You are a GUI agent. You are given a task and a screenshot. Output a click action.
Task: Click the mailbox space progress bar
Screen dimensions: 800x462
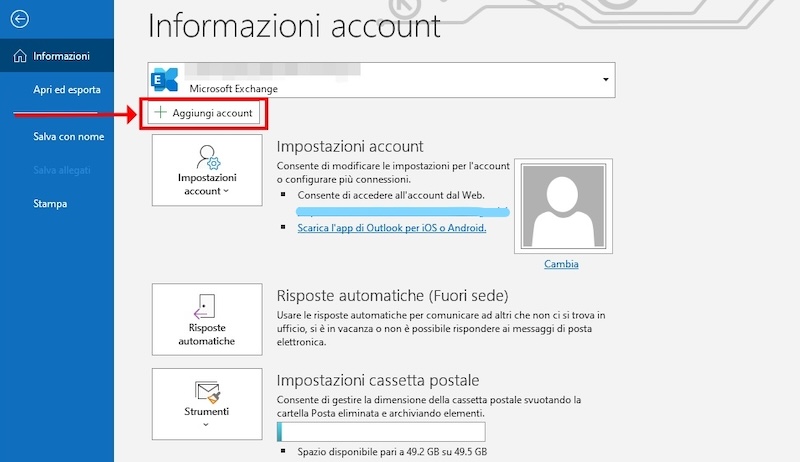381,432
